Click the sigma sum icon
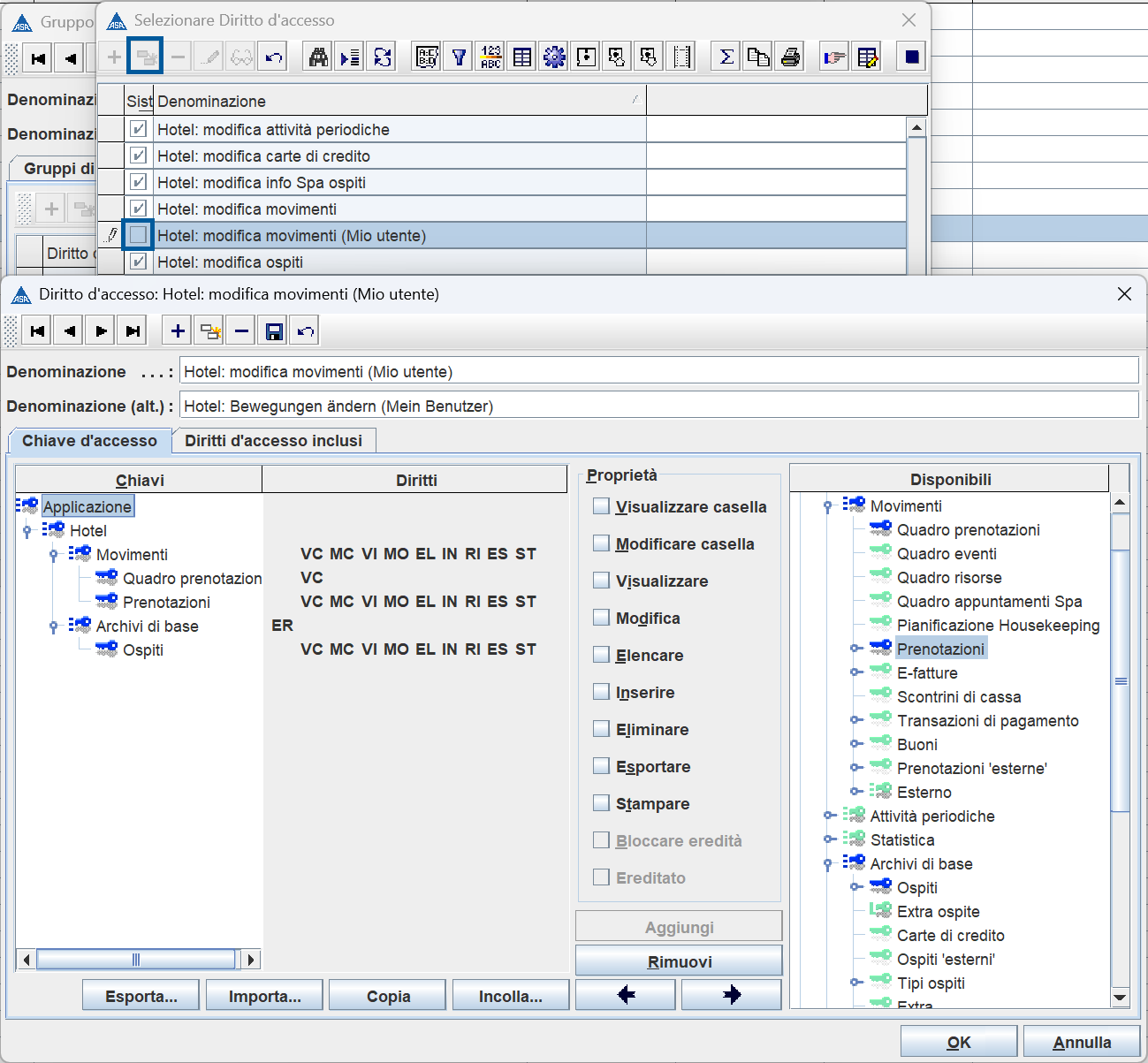This screenshot has height=1063, width=1148. 726,57
